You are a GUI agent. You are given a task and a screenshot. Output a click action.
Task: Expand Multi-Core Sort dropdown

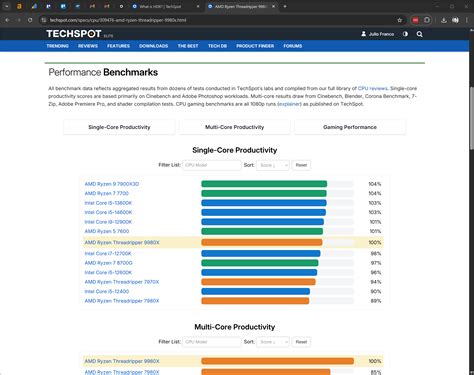(273, 342)
